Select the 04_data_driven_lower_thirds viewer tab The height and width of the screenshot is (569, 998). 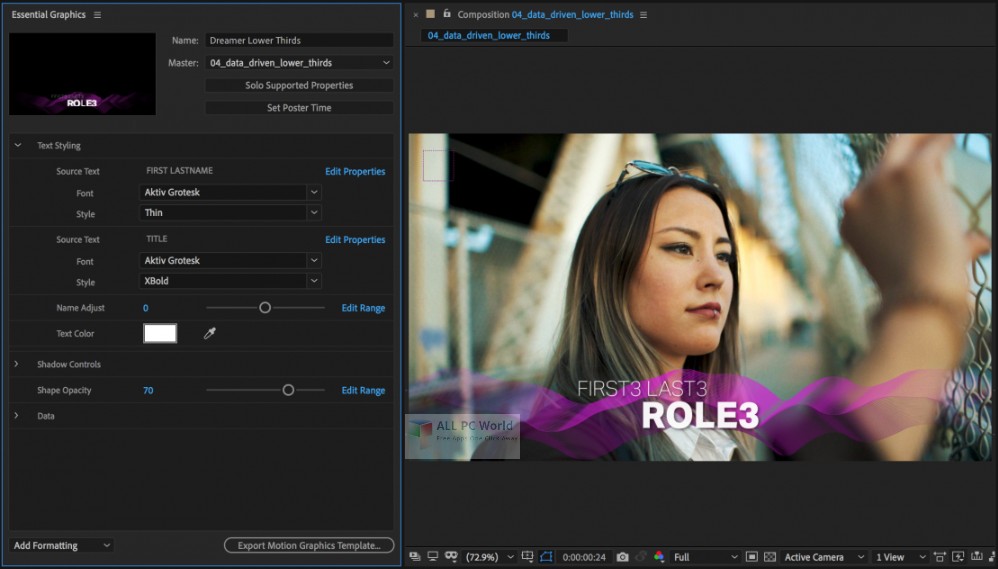[x=489, y=35]
